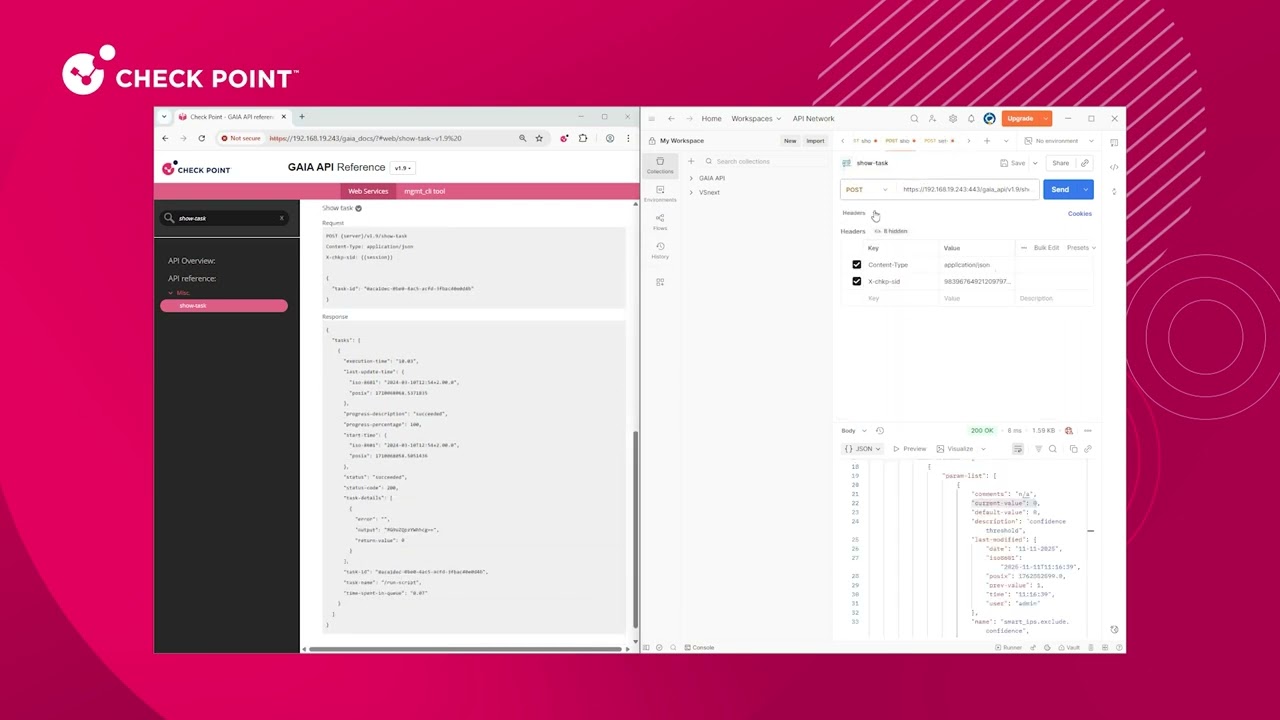Click the code snippet icon in right sidebar
Image resolution: width=1280 pixels, height=720 pixels.
1114,166
